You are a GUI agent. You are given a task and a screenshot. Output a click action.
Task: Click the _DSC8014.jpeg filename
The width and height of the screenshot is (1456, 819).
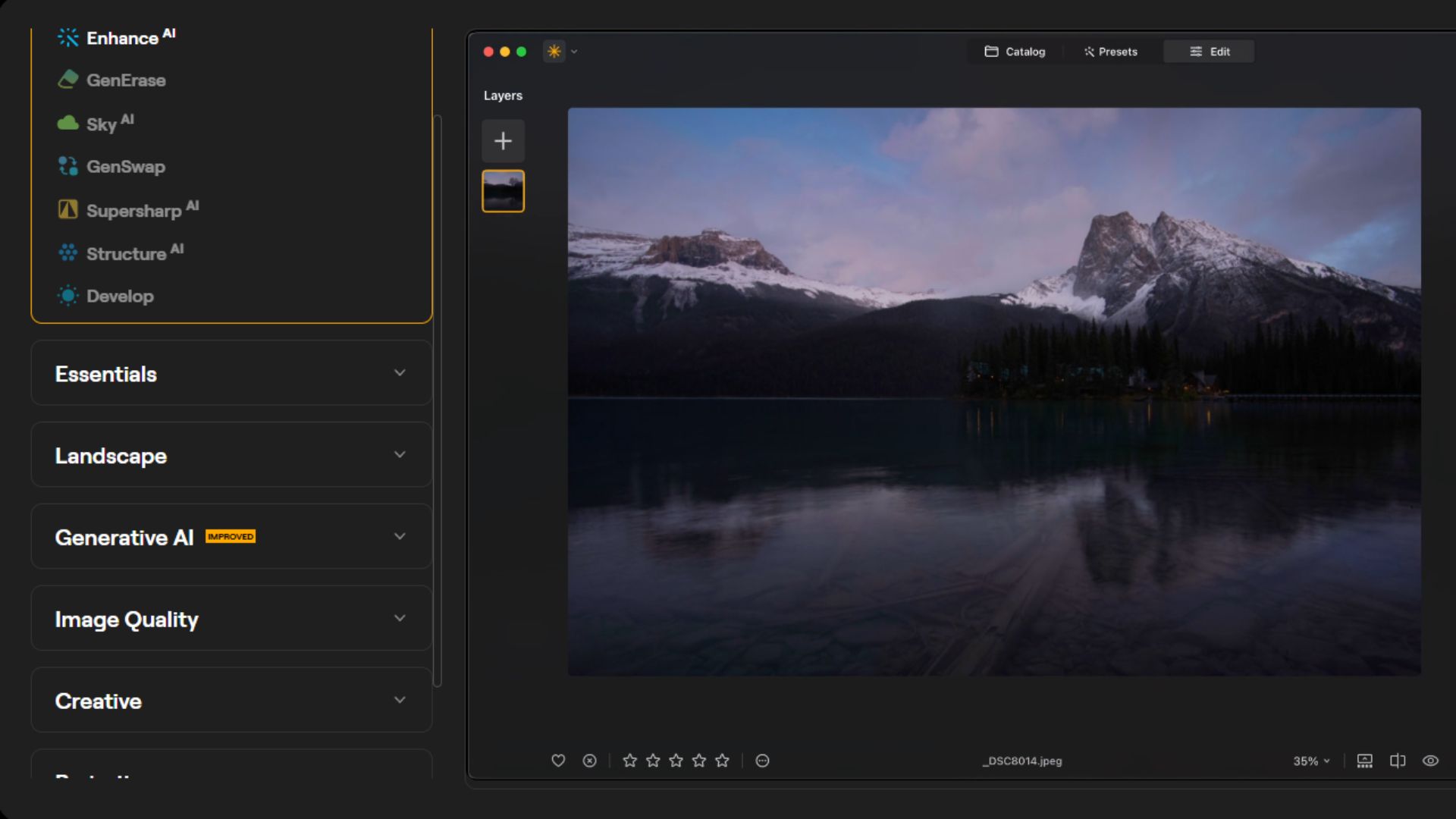point(1021,761)
